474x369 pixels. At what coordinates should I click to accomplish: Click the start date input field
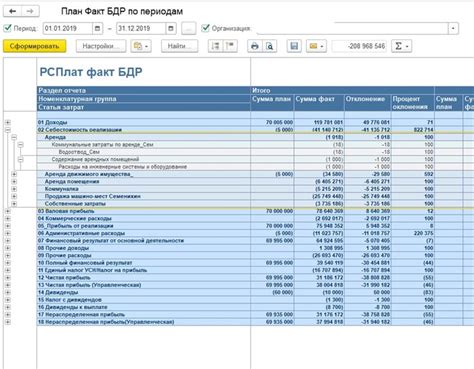point(68,28)
